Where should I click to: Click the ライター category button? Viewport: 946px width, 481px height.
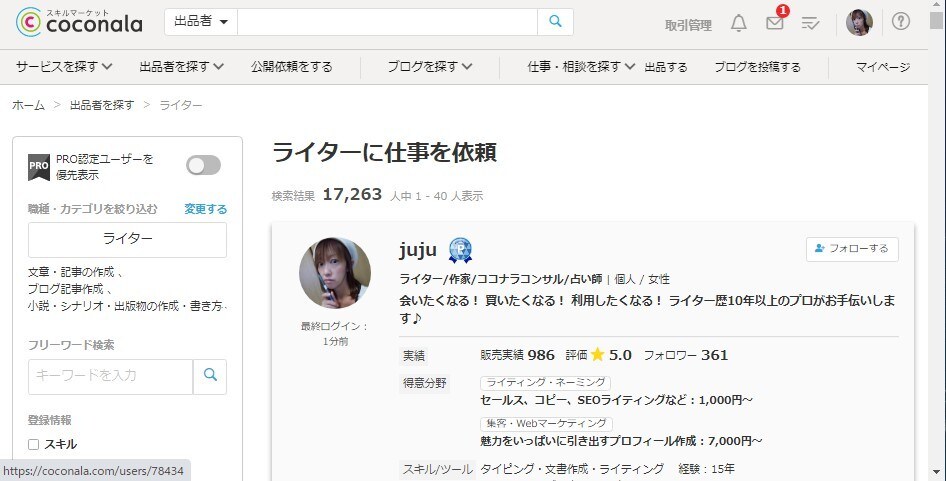pyautogui.click(x=127, y=240)
